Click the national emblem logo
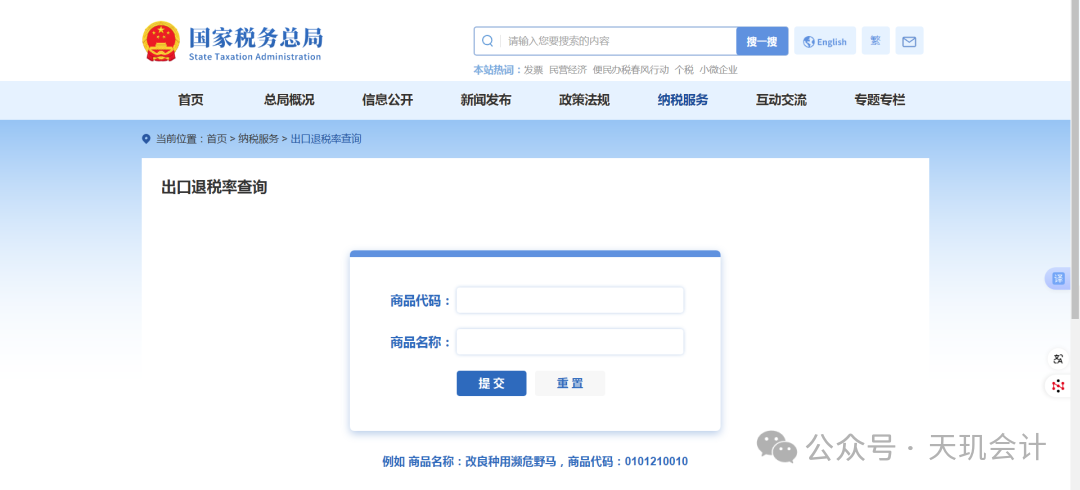Screen dimensions: 1080x490 click(161, 41)
